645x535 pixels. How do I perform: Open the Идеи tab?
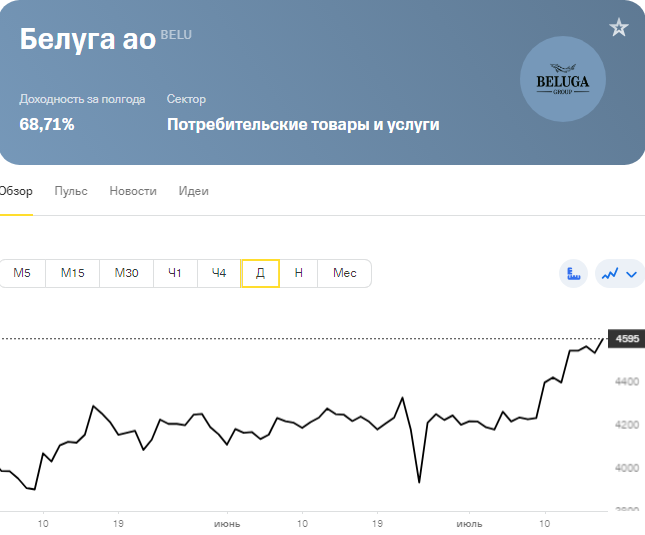[193, 191]
